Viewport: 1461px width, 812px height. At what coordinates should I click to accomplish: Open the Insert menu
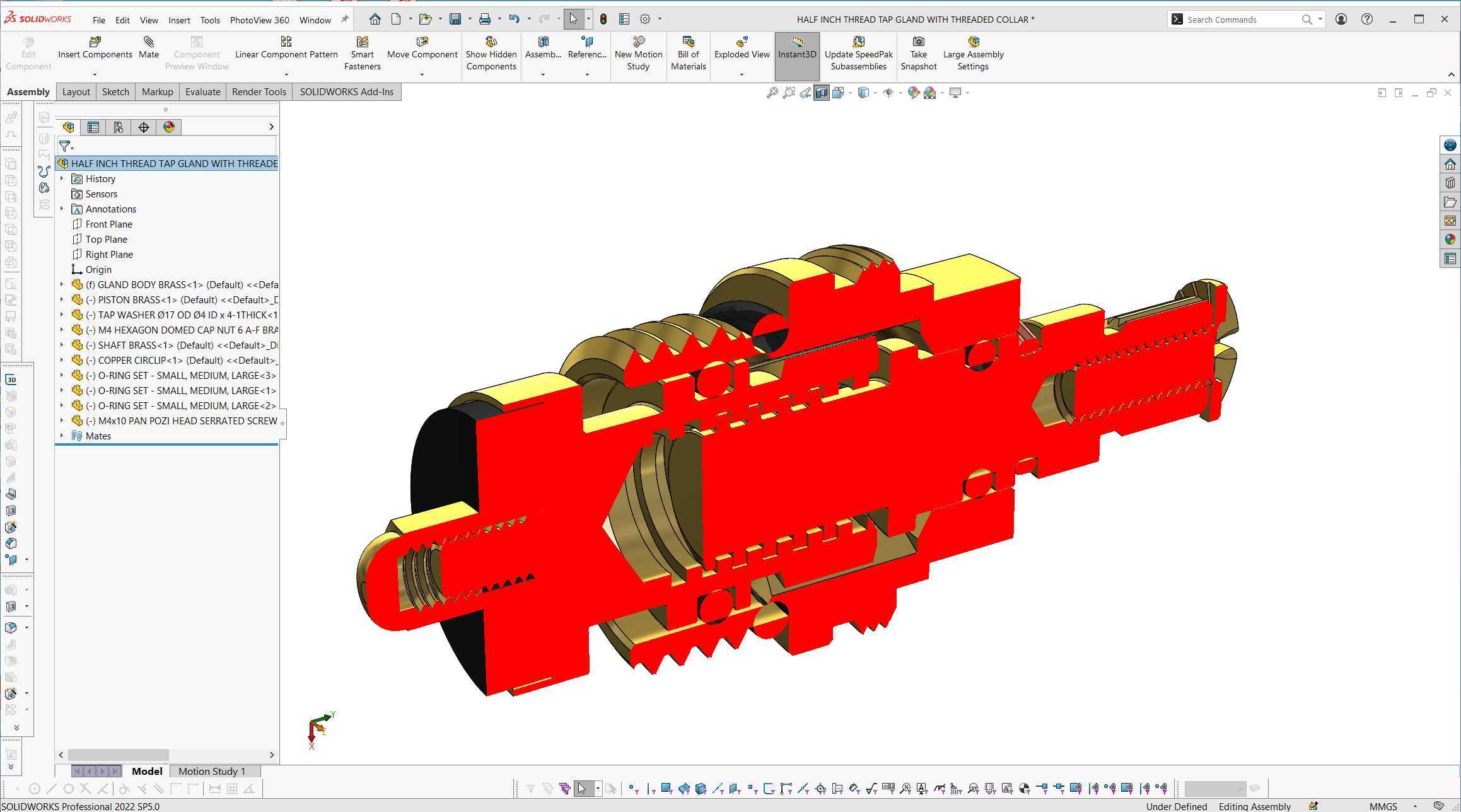(x=179, y=20)
